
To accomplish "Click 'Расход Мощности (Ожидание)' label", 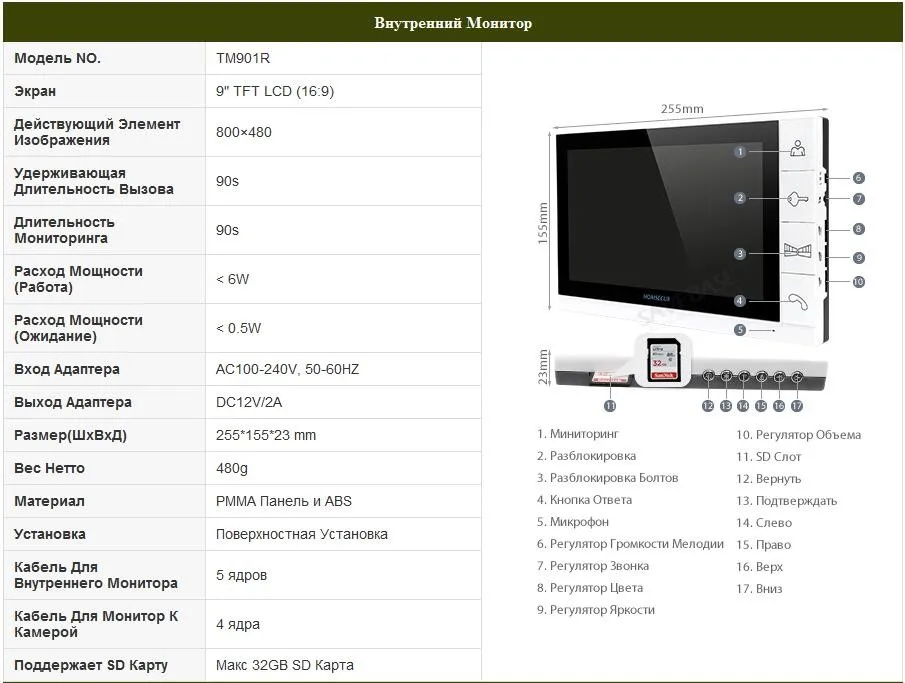I will point(78,329).
